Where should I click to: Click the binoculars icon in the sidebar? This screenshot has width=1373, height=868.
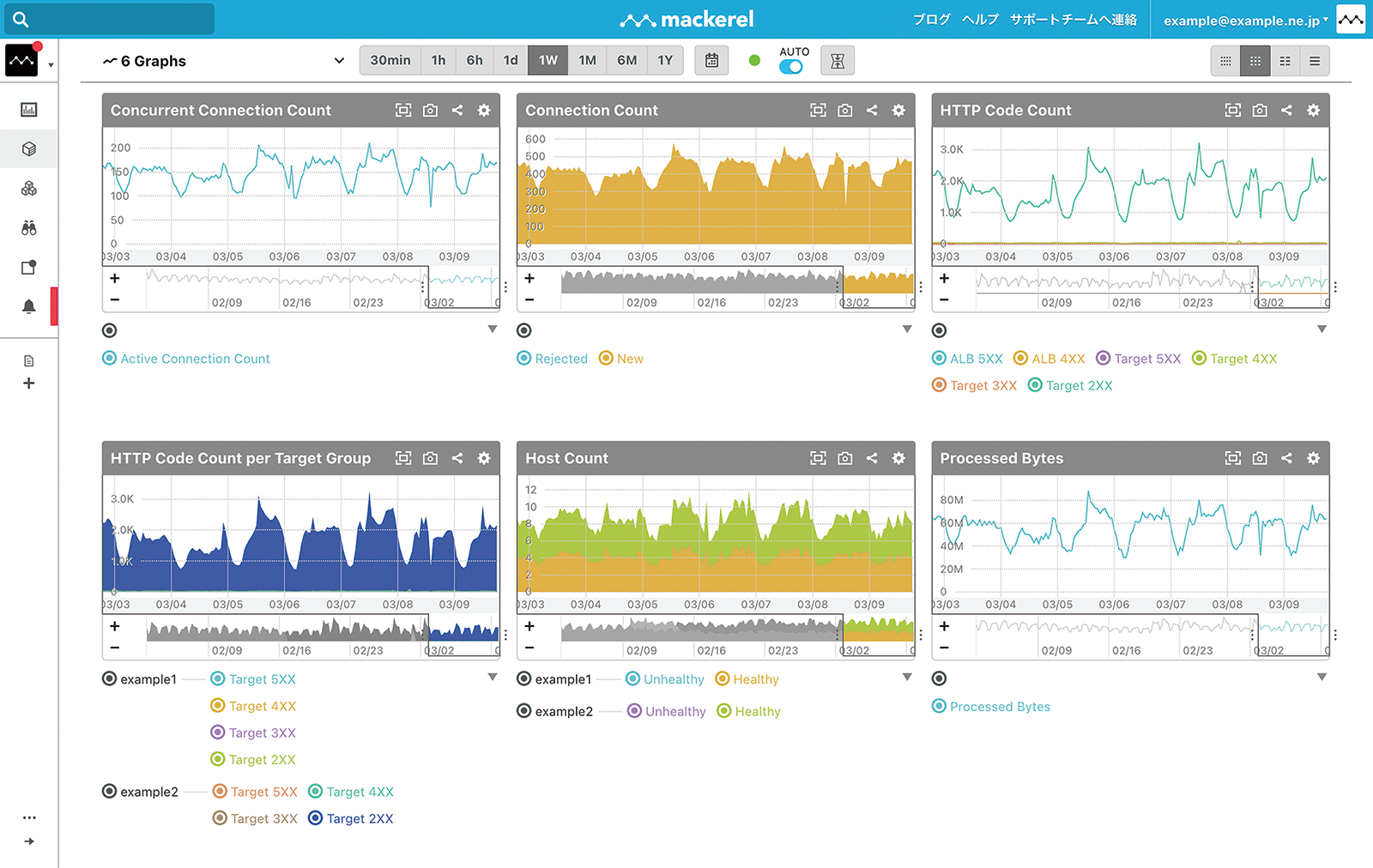(29, 228)
